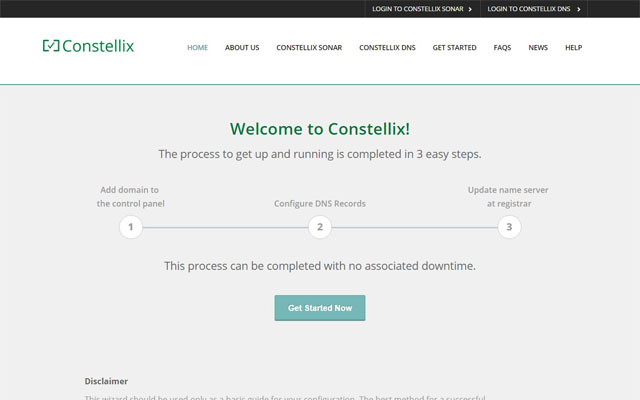Go to the Home menu item
This screenshot has width=640, height=400.
tap(198, 47)
